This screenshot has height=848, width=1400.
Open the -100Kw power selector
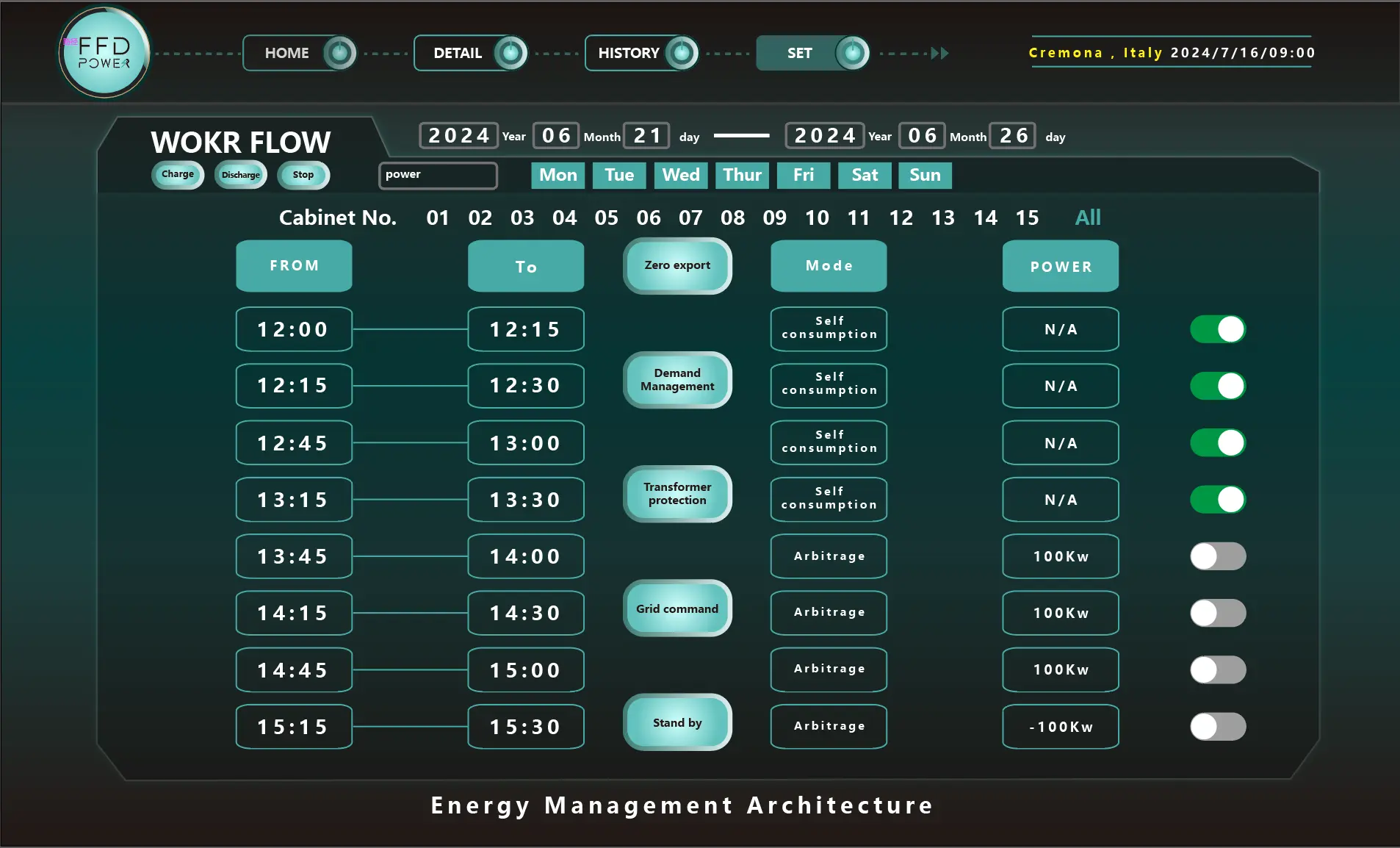click(1060, 727)
